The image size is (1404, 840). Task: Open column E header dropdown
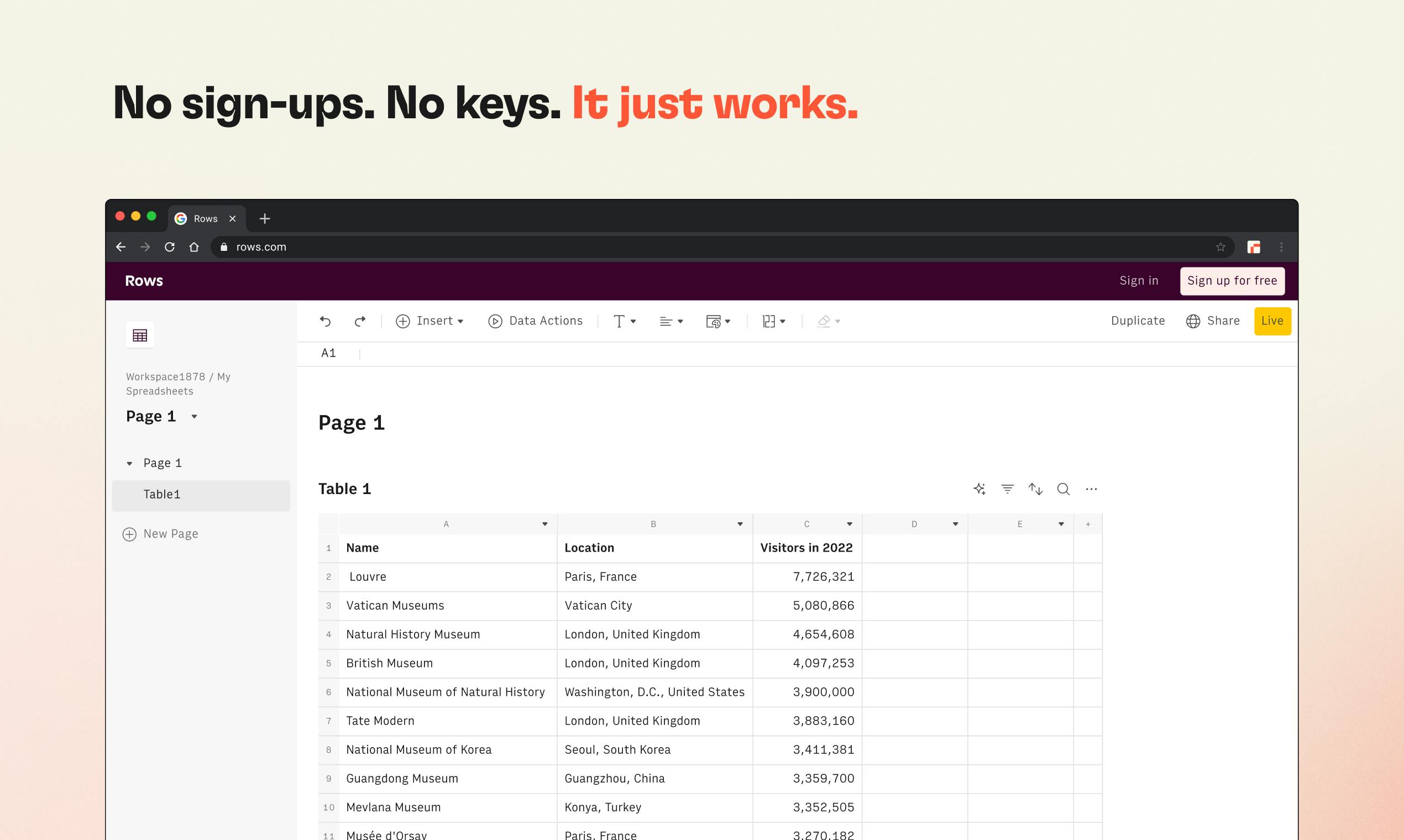point(1061,524)
